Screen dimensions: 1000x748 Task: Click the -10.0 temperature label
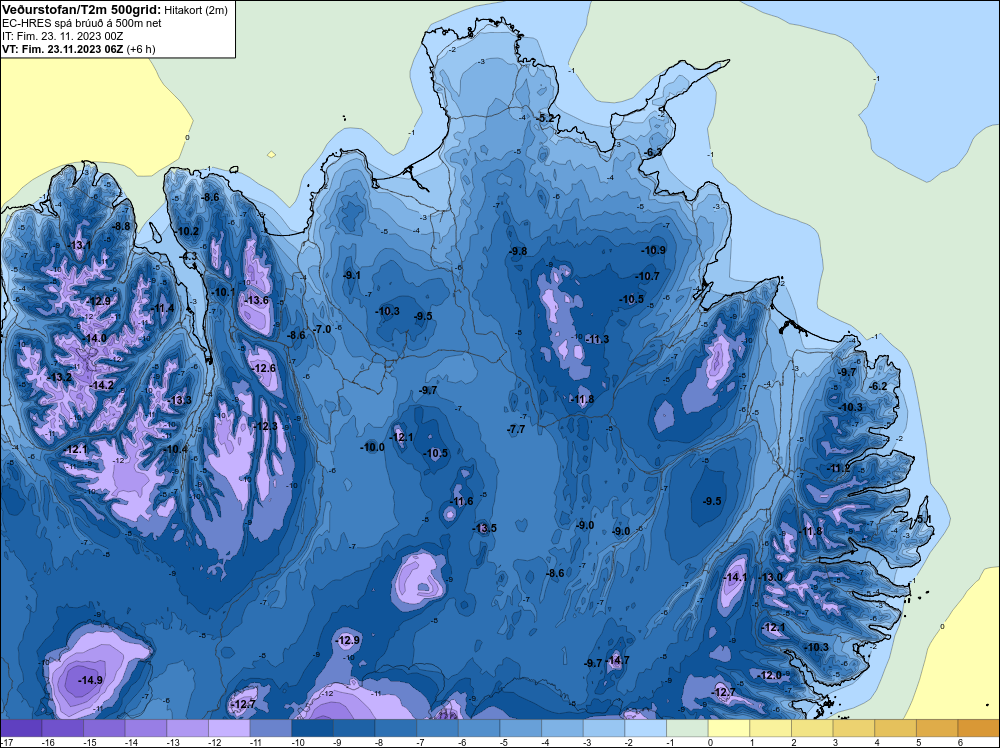tap(372, 448)
